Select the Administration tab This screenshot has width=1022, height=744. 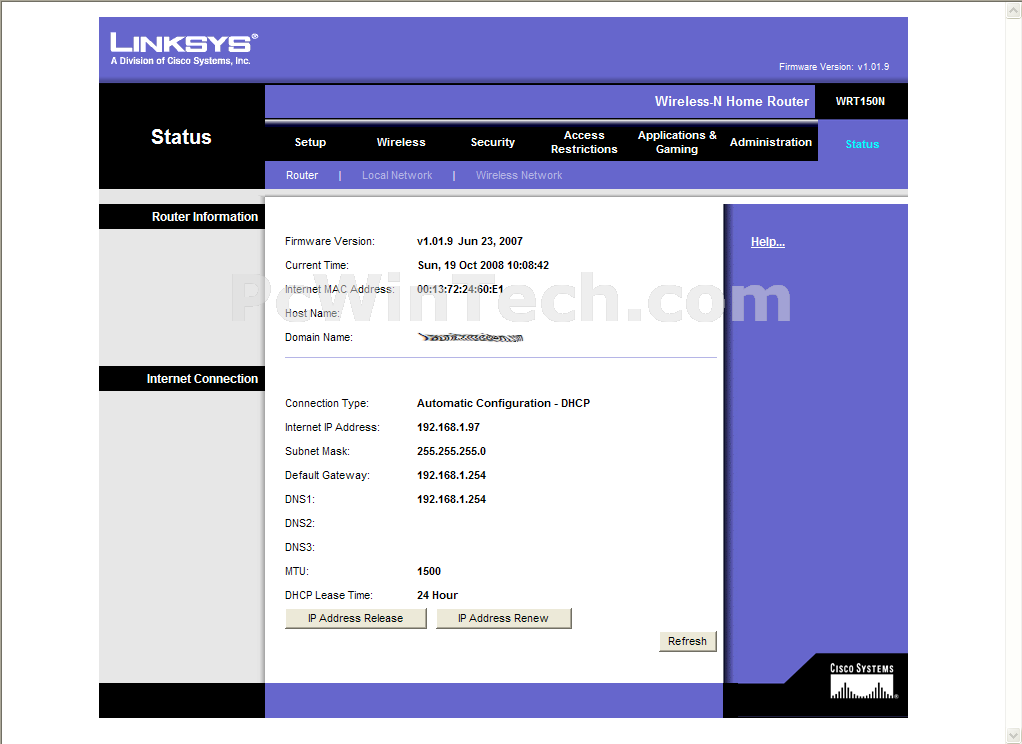770,142
